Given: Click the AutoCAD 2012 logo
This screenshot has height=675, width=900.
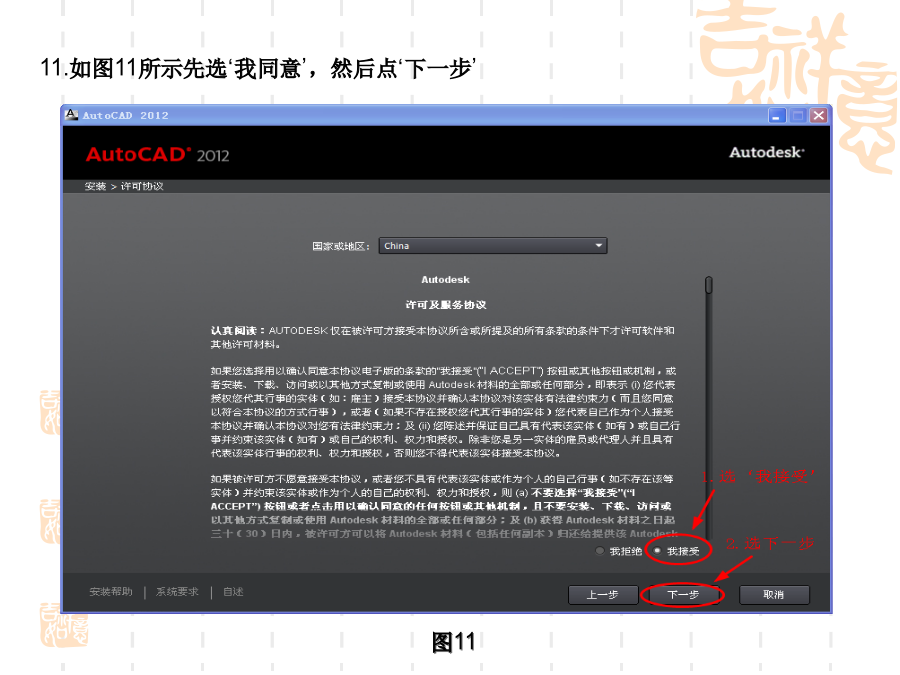Looking at the screenshot, I should [x=157, y=154].
